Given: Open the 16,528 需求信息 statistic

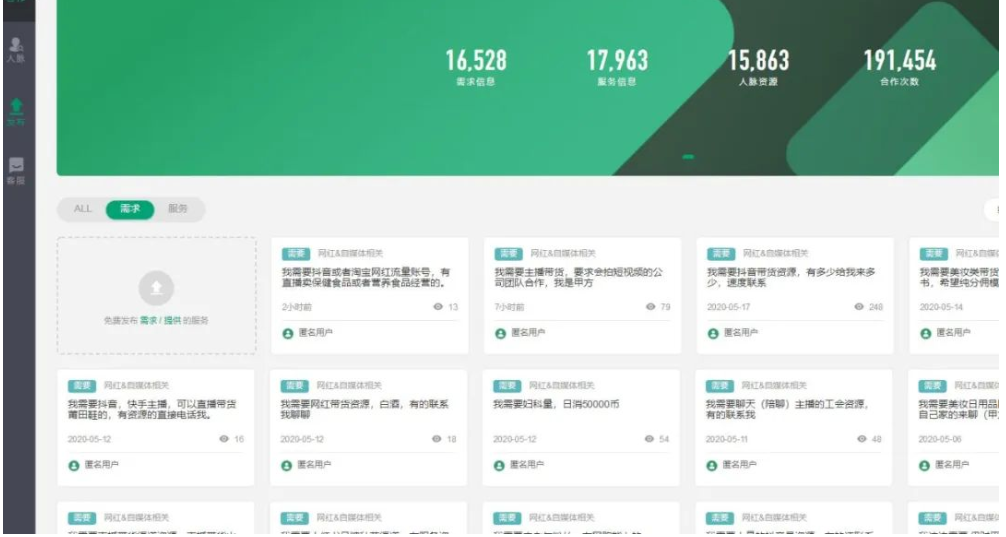Looking at the screenshot, I should pos(476,67).
